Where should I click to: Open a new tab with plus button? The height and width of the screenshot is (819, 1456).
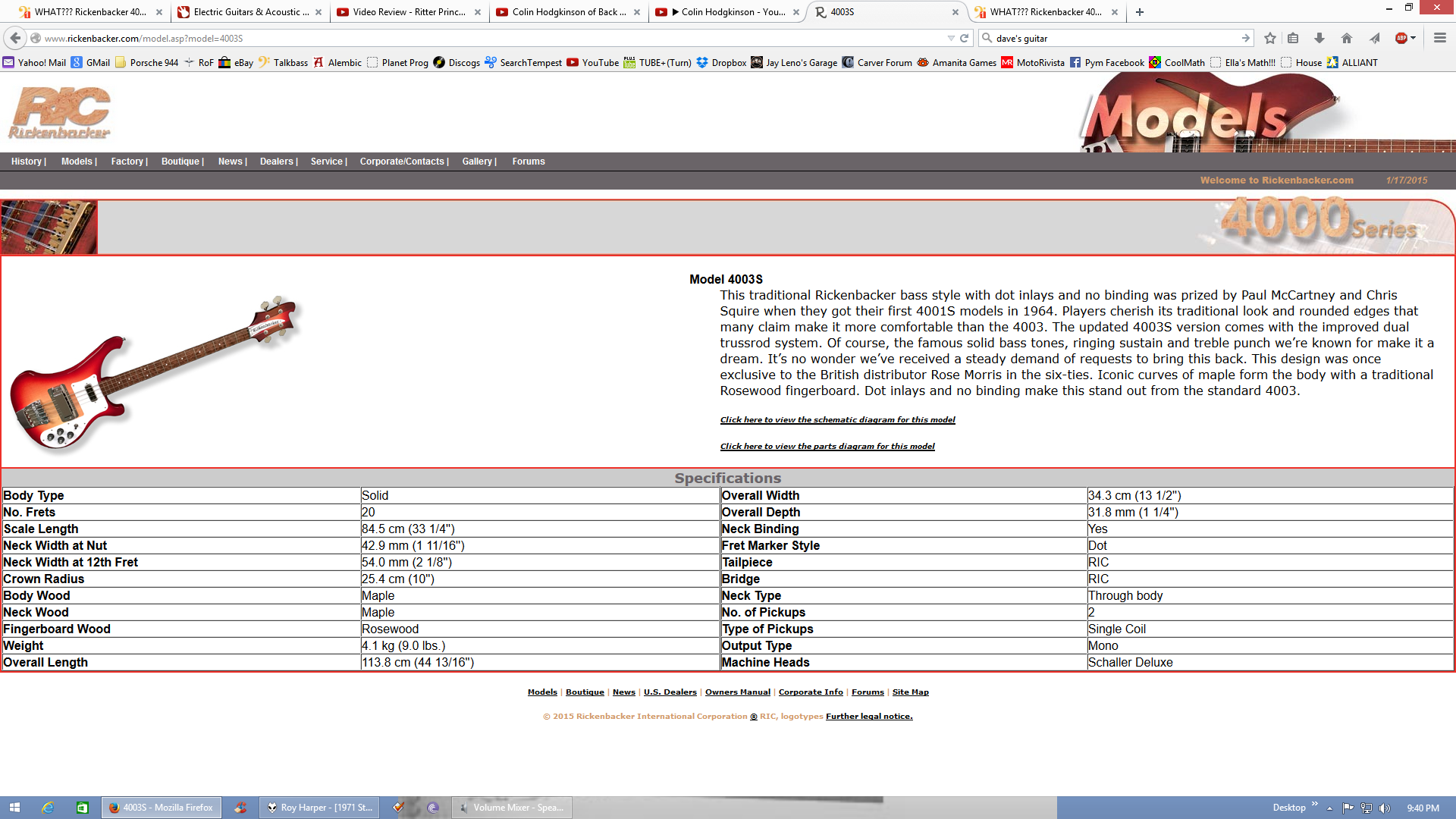(x=1140, y=12)
